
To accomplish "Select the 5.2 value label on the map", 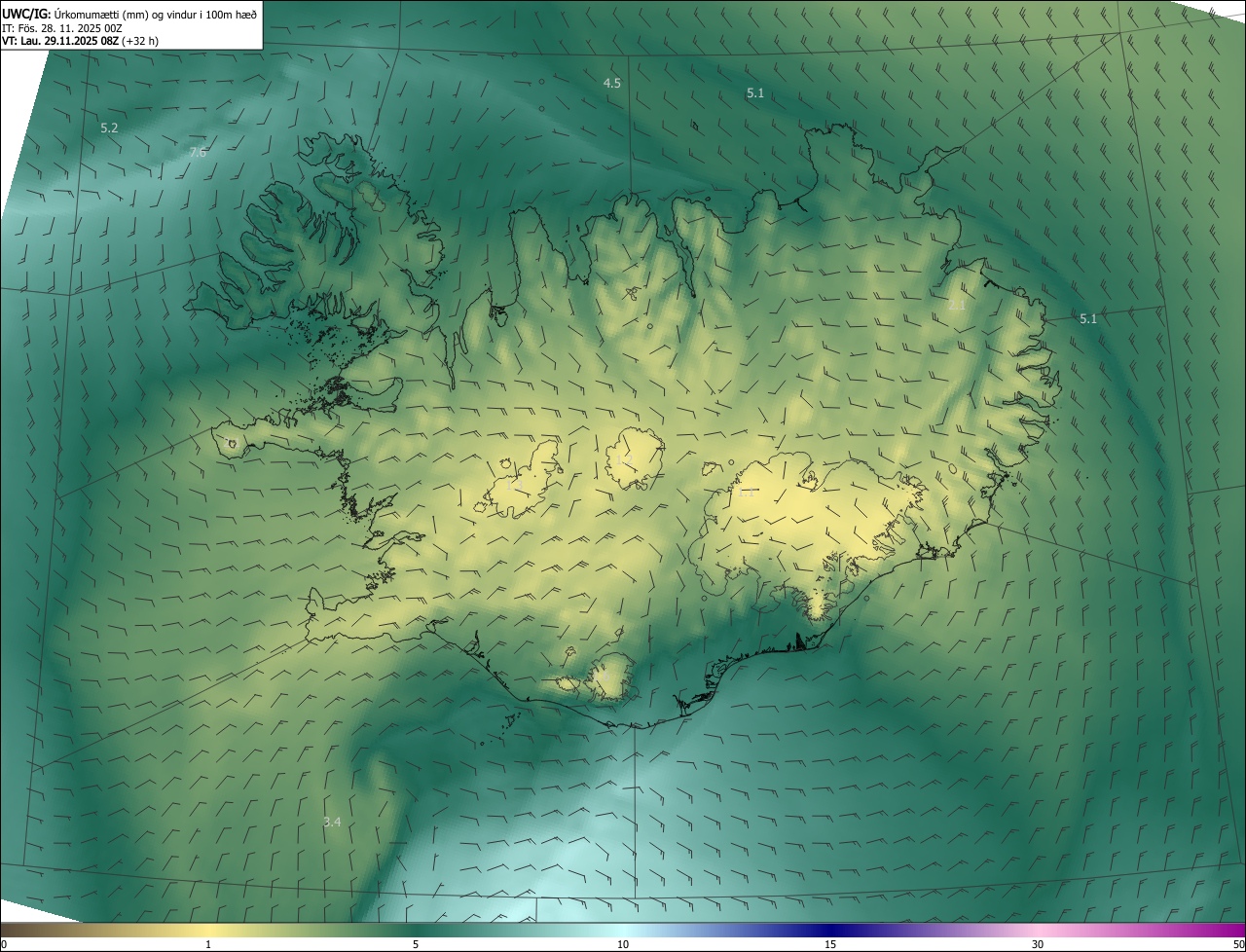I will coord(109,128).
